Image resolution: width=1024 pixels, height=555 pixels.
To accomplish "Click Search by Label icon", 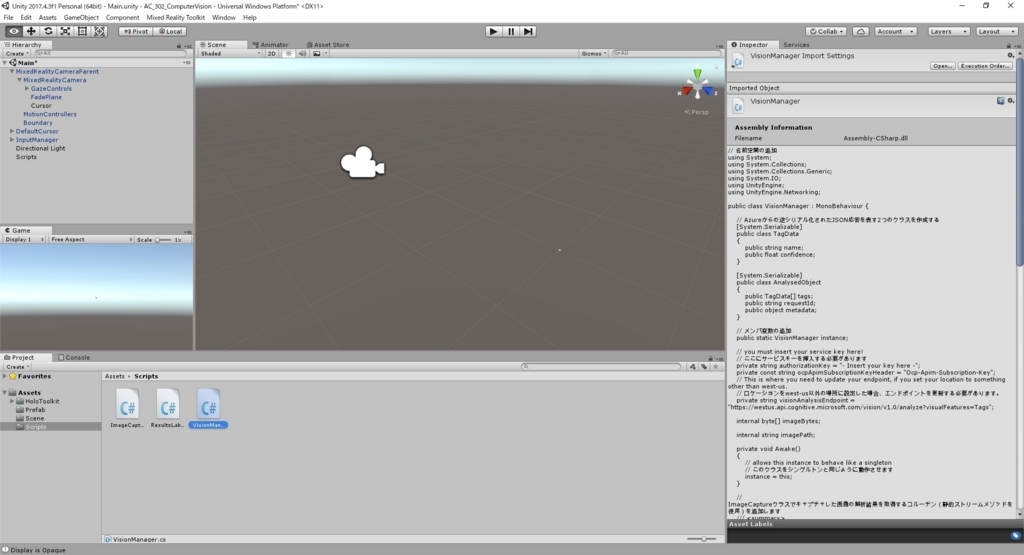I will 704,367.
